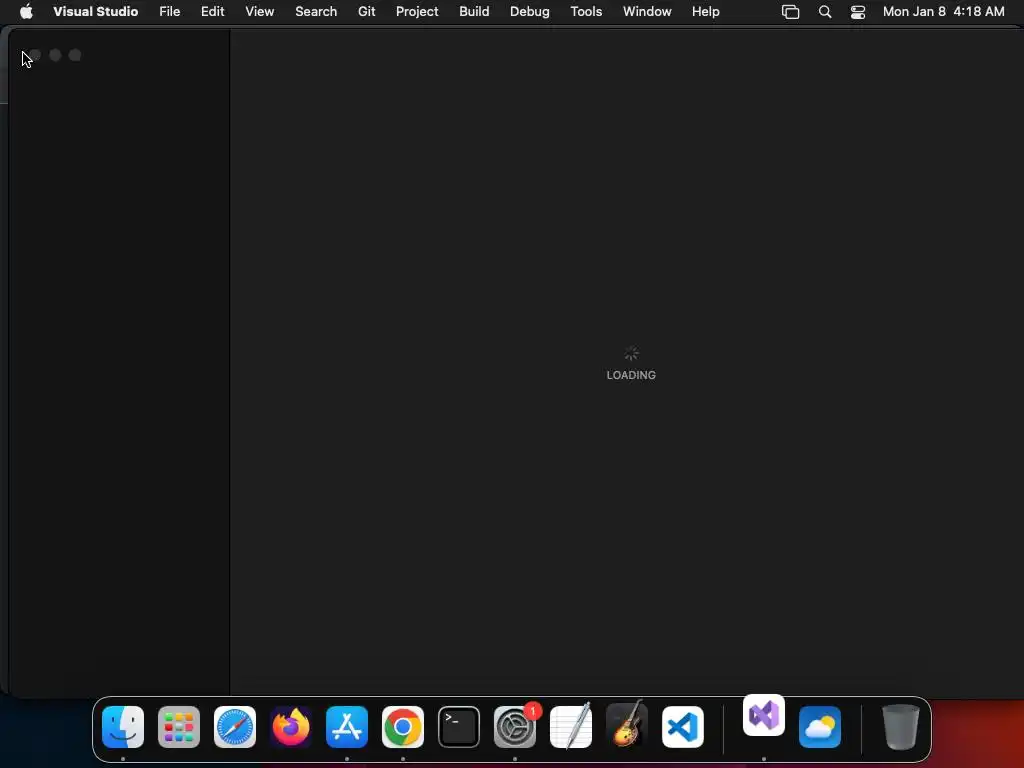The height and width of the screenshot is (768, 1024).
Task: Open the File menu
Action: pyautogui.click(x=170, y=12)
